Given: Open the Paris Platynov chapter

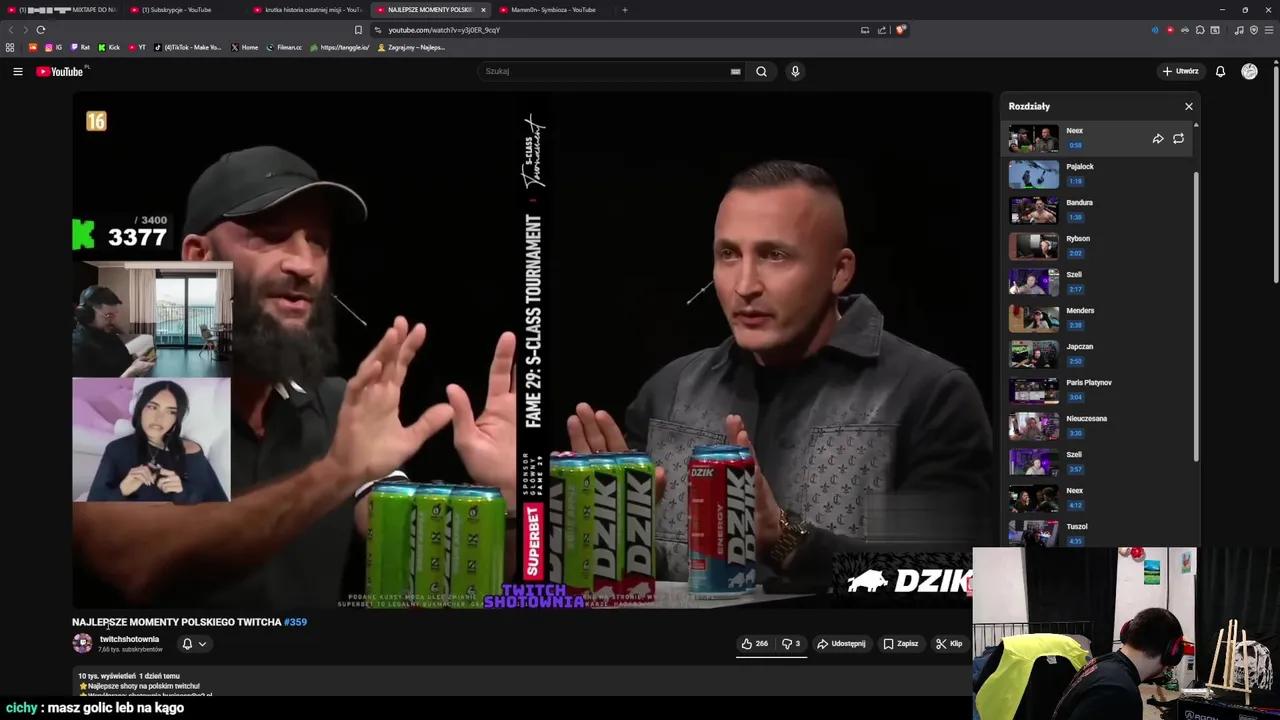Looking at the screenshot, I should tap(1098, 390).
